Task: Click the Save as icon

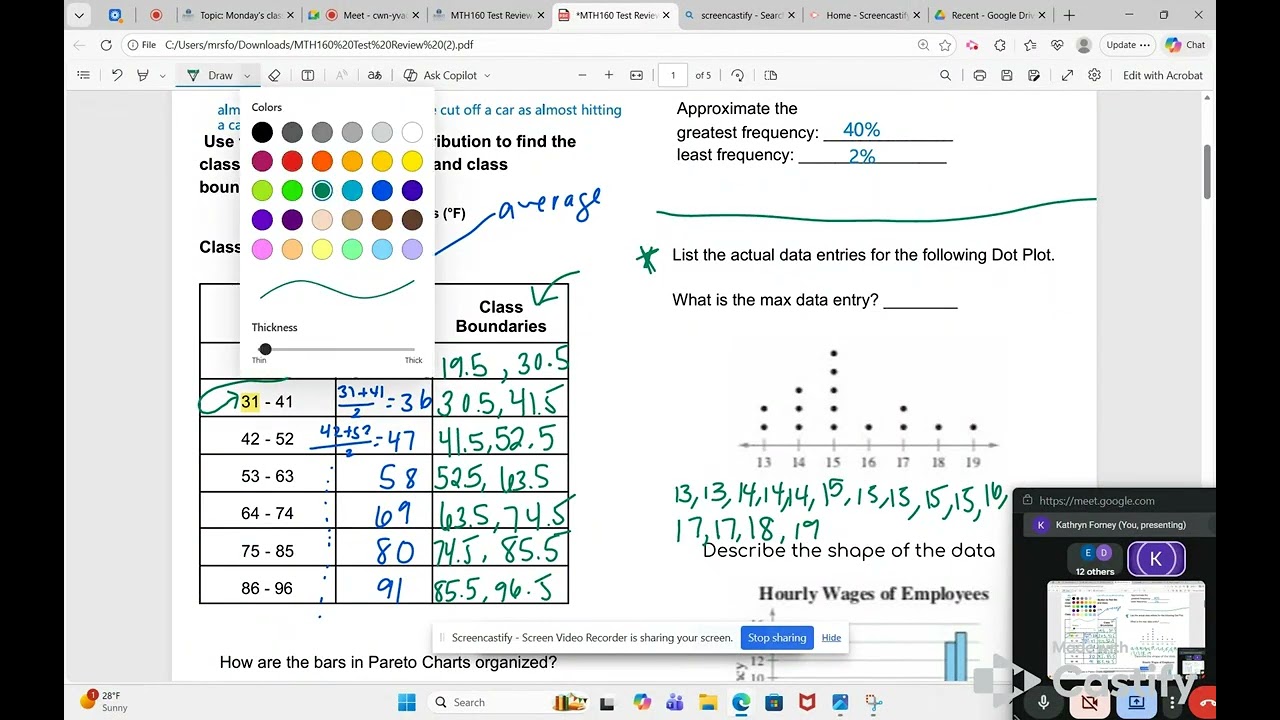Action: click(1034, 75)
